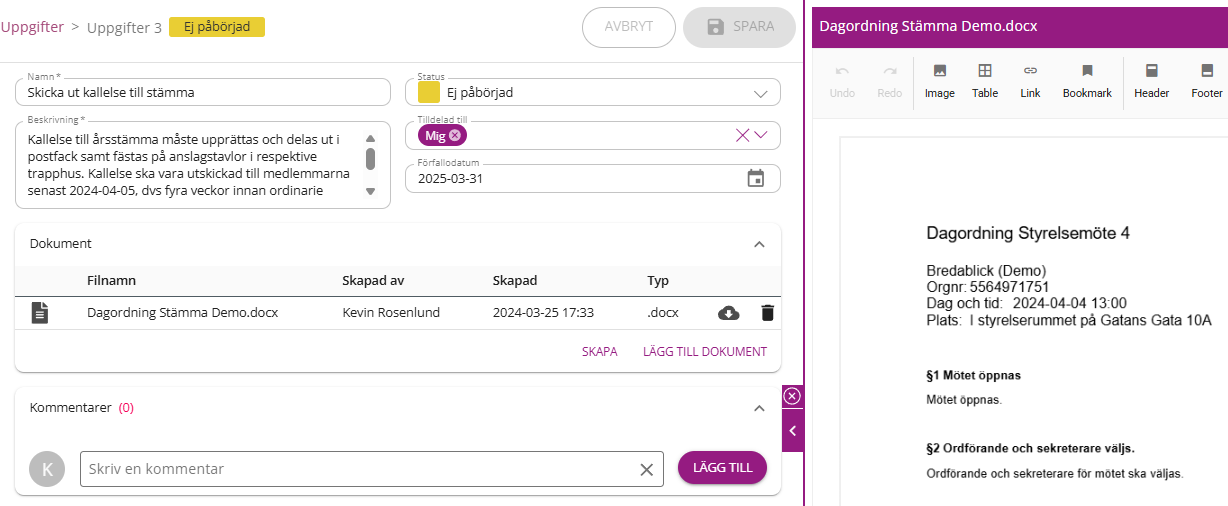Click the yellow status color swatch

[428, 92]
